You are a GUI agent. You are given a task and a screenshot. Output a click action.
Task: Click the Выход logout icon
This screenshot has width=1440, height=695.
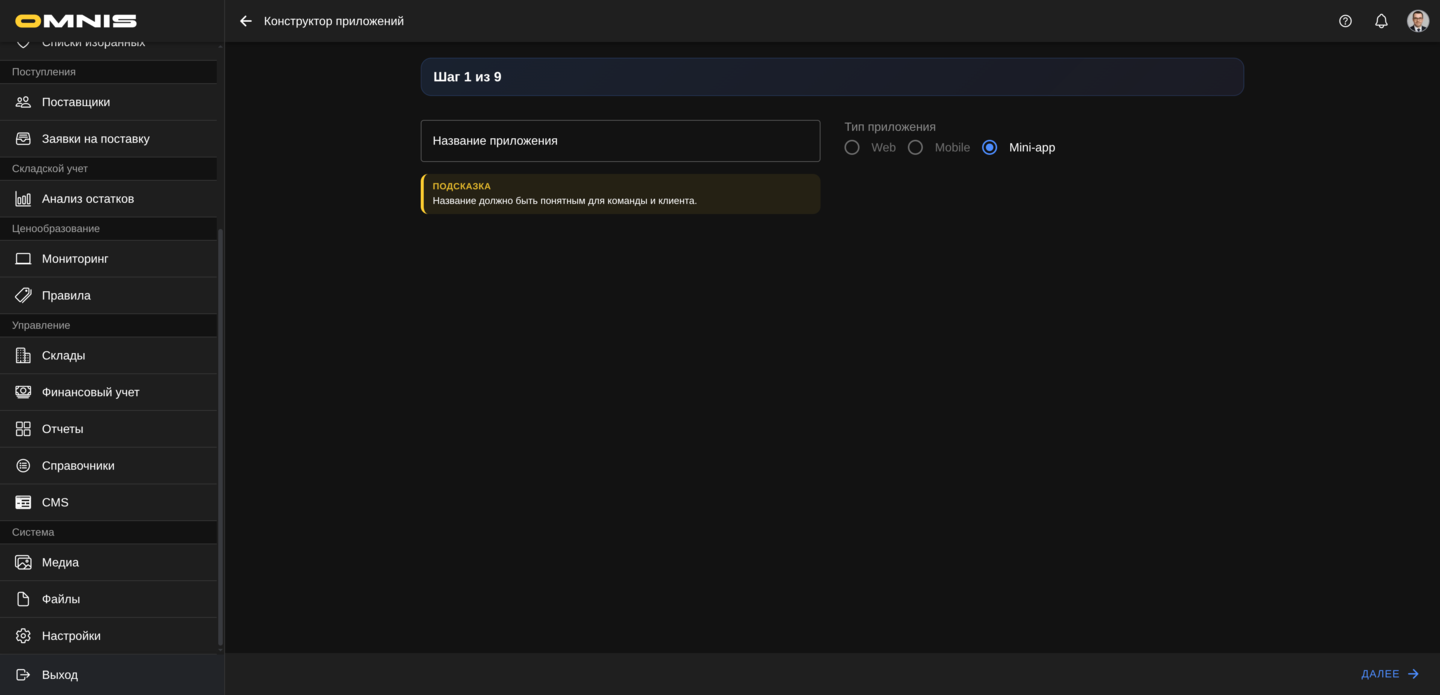pyautogui.click(x=23, y=675)
